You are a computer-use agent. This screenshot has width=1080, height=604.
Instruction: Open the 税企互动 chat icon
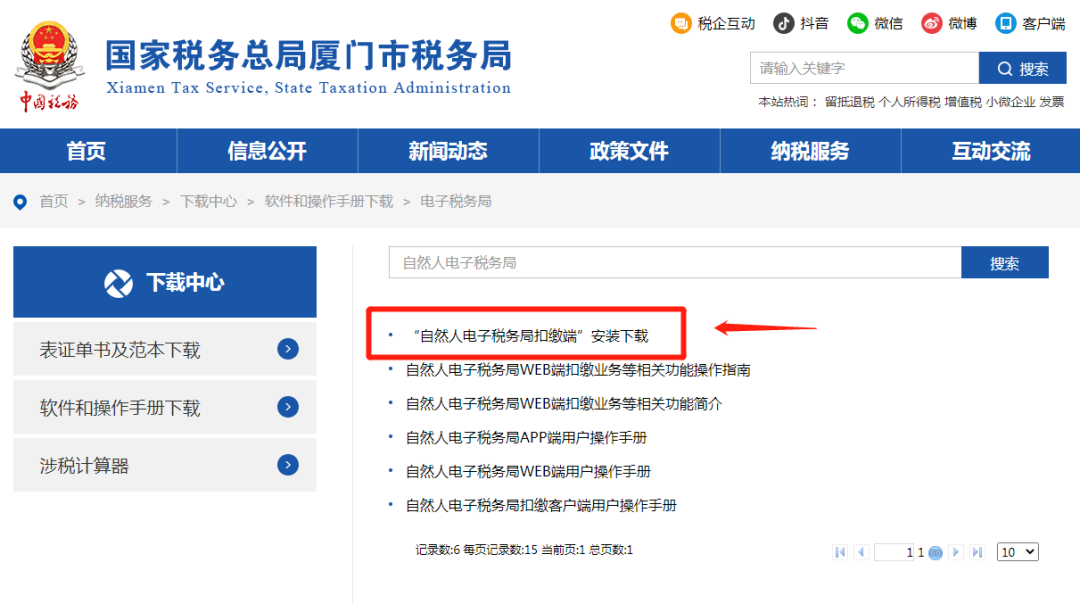tap(681, 23)
